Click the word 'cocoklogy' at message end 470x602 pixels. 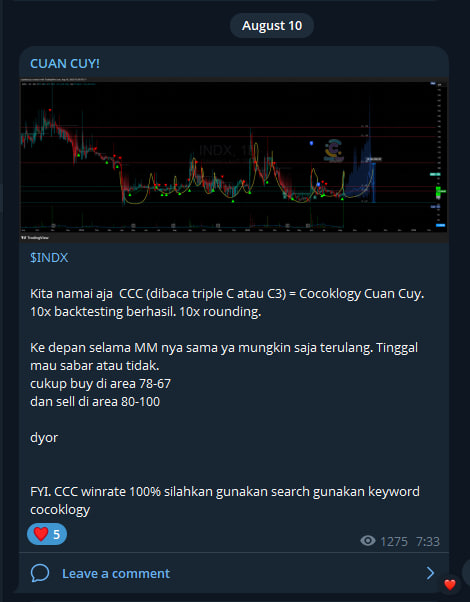(60, 509)
